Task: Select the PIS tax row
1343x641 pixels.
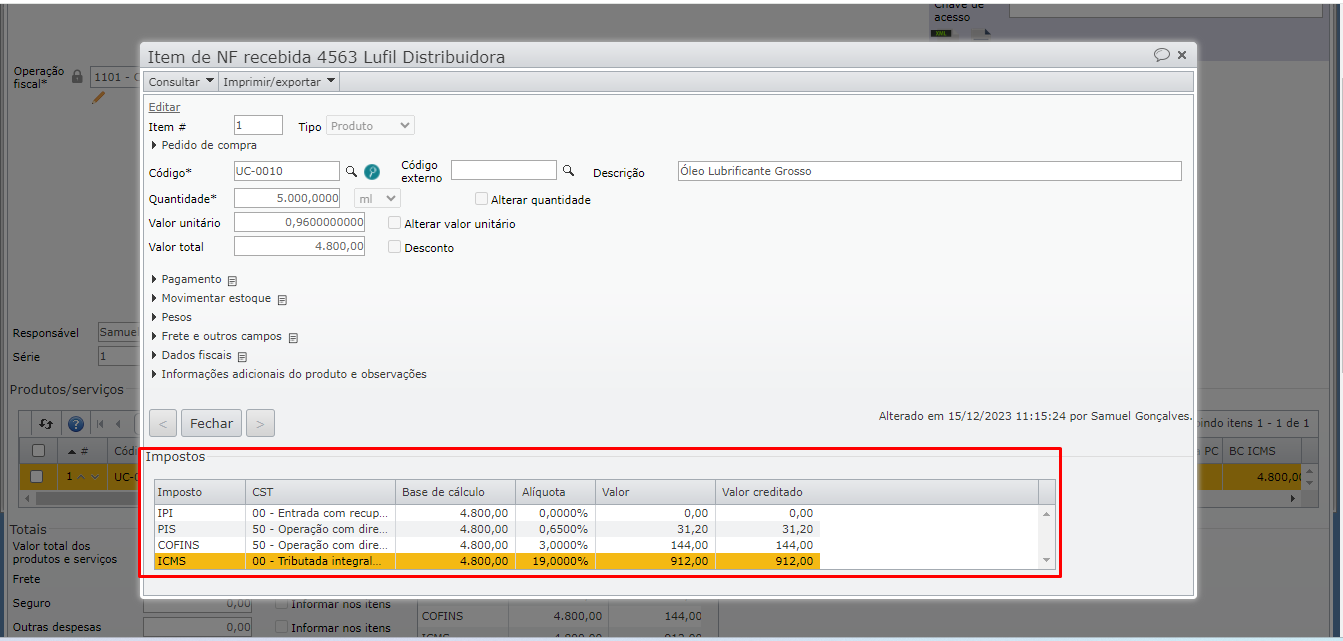Action: tap(487, 528)
